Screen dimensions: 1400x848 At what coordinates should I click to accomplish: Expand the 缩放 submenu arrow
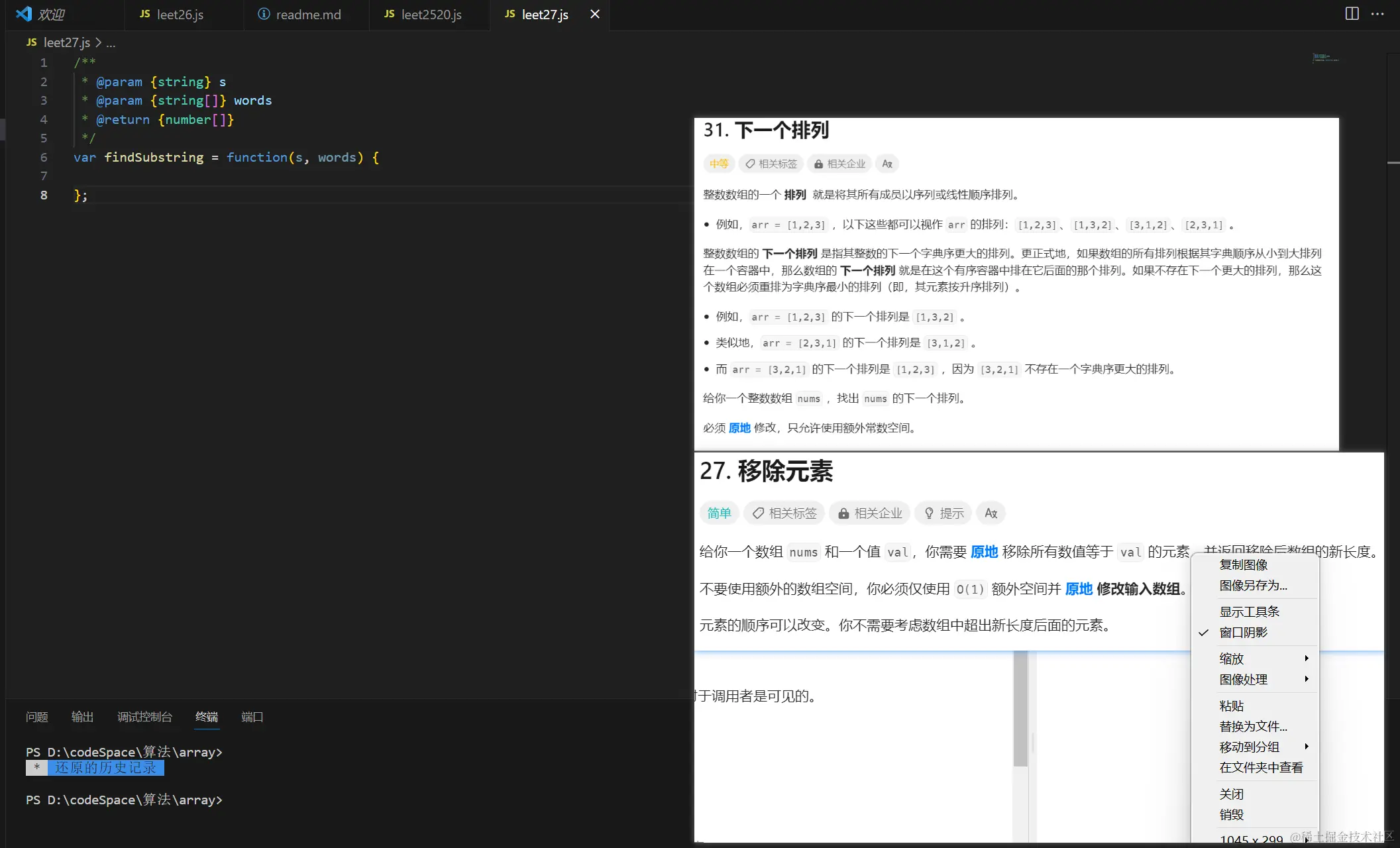[x=1306, y=658]
